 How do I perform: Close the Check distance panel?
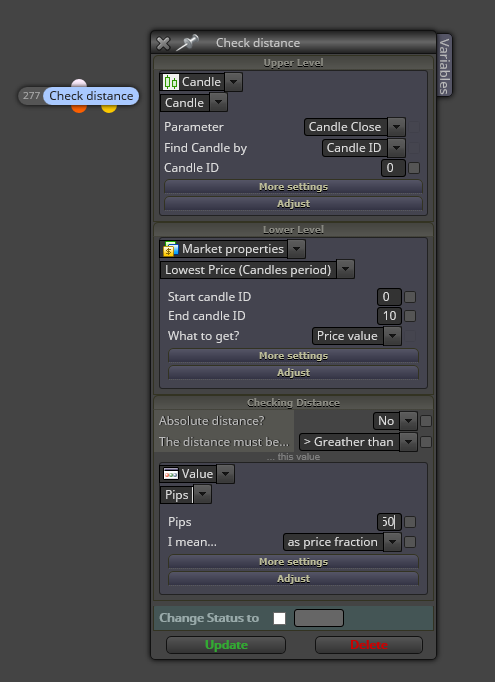click(x=163, y=43)
